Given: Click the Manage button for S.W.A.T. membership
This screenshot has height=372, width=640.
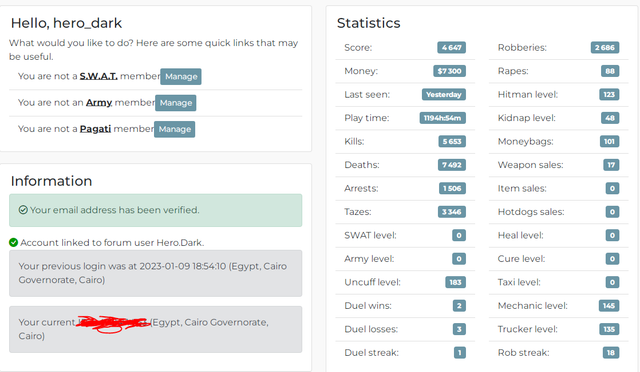Looking at the screenshot, I should click(x=181, y=76).
